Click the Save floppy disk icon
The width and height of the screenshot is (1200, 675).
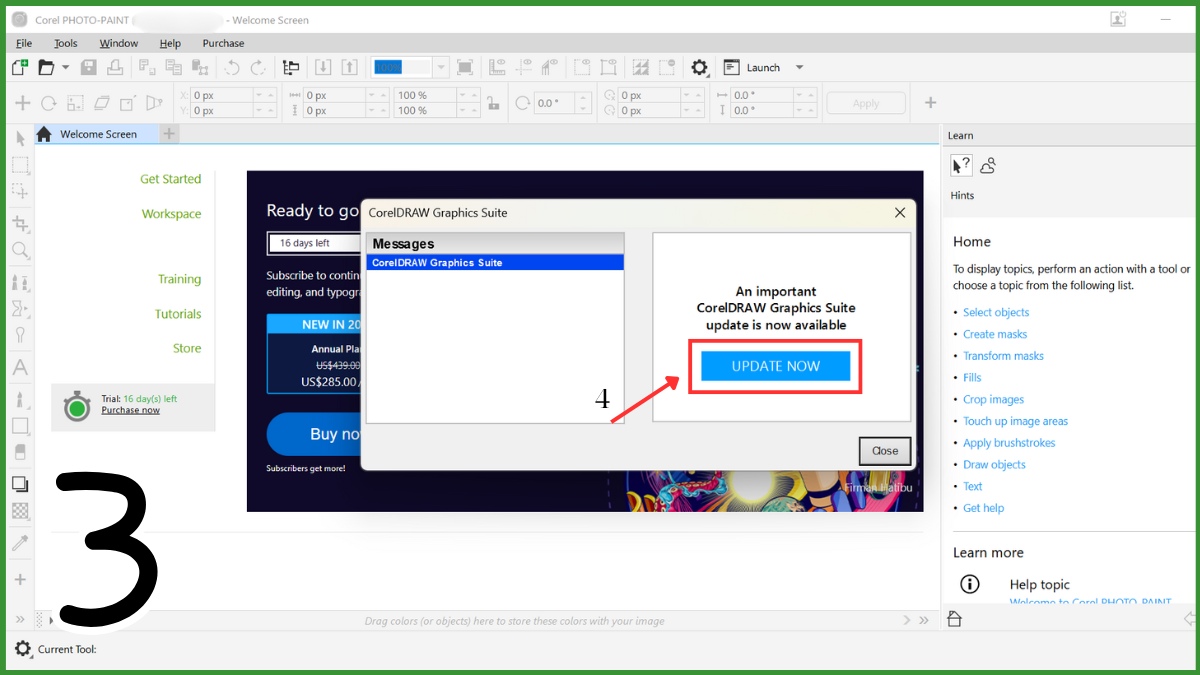point(89,67)
